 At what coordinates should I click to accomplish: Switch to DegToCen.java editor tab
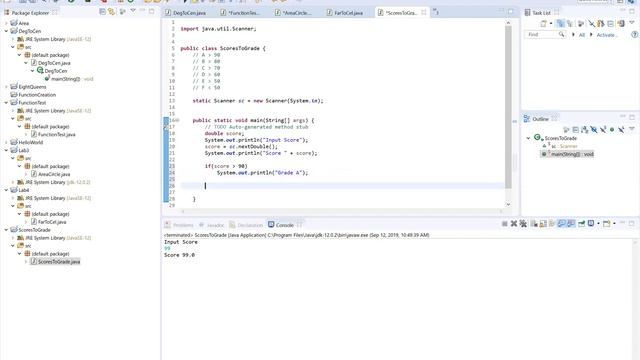189,13
